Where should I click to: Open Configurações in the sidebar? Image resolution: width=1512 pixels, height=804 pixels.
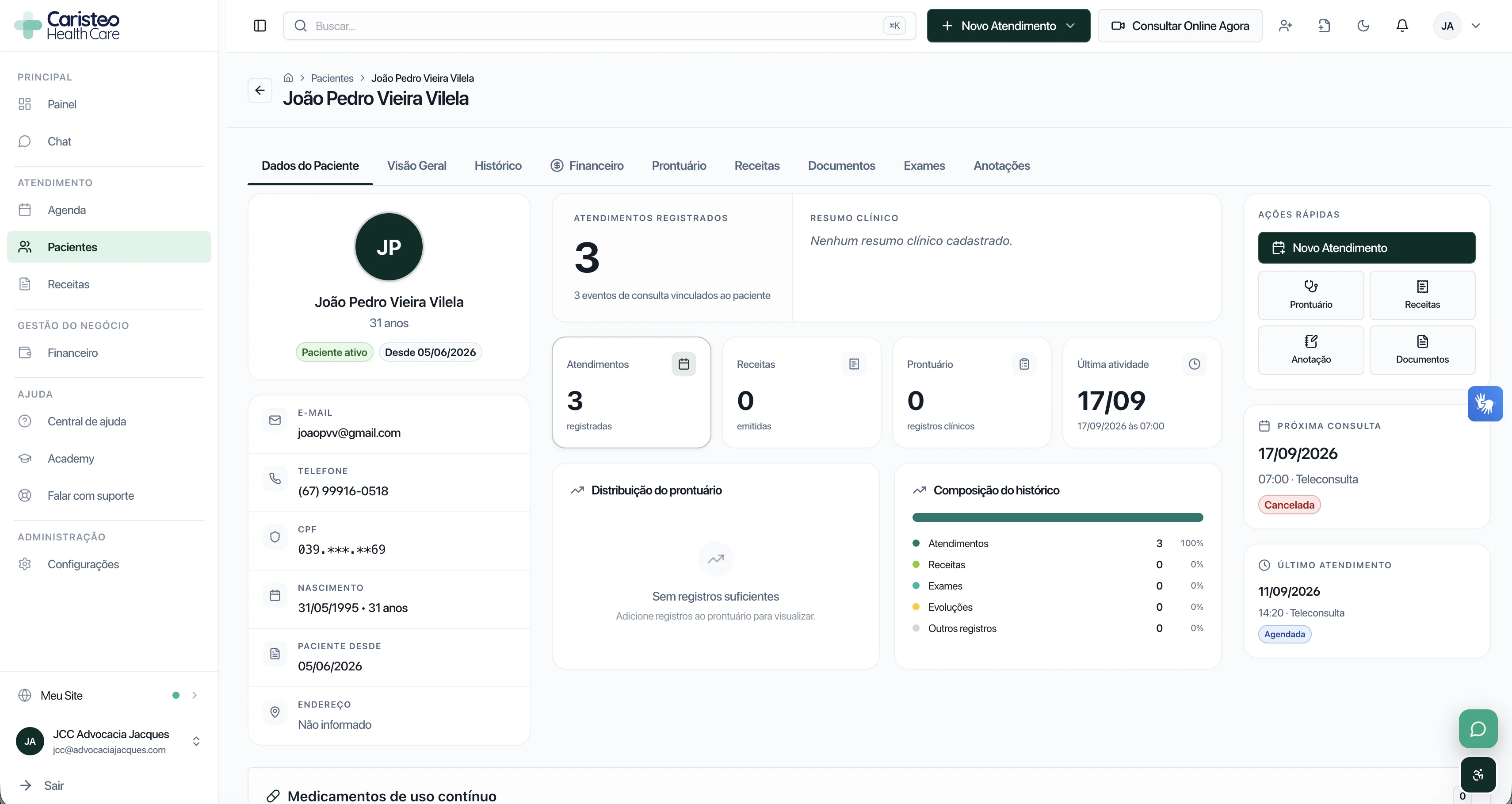click(109, 564)
